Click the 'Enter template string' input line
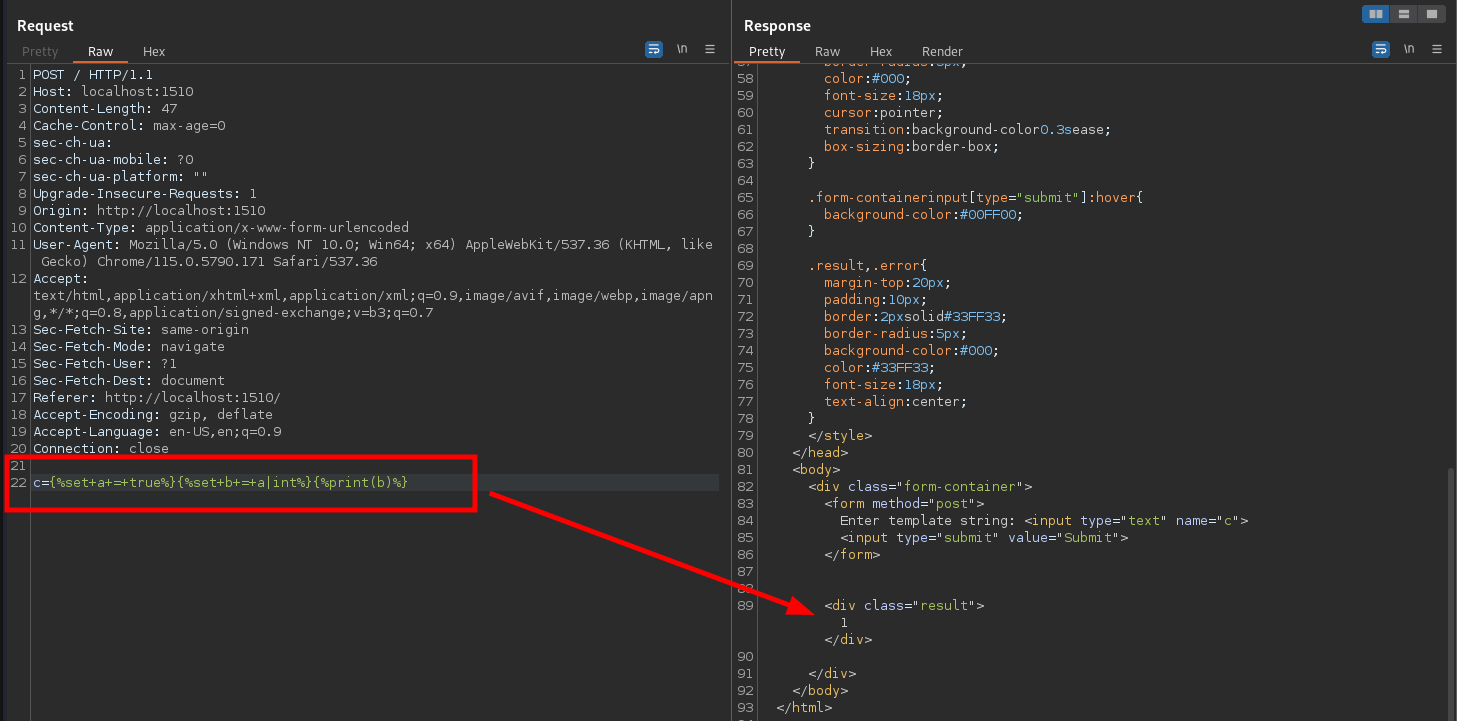1457x721 pixels. tap(1044, 520)
